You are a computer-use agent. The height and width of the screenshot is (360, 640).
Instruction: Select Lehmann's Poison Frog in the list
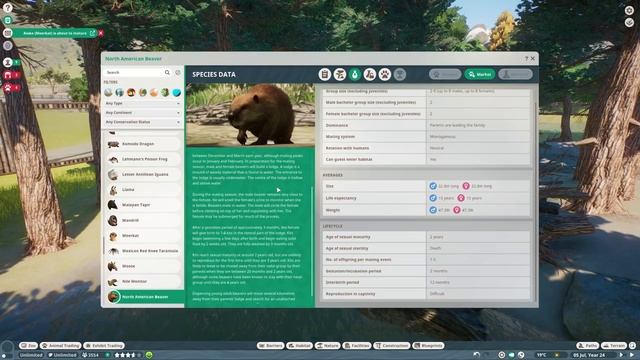pyautogui.click(x=143, y=159)
